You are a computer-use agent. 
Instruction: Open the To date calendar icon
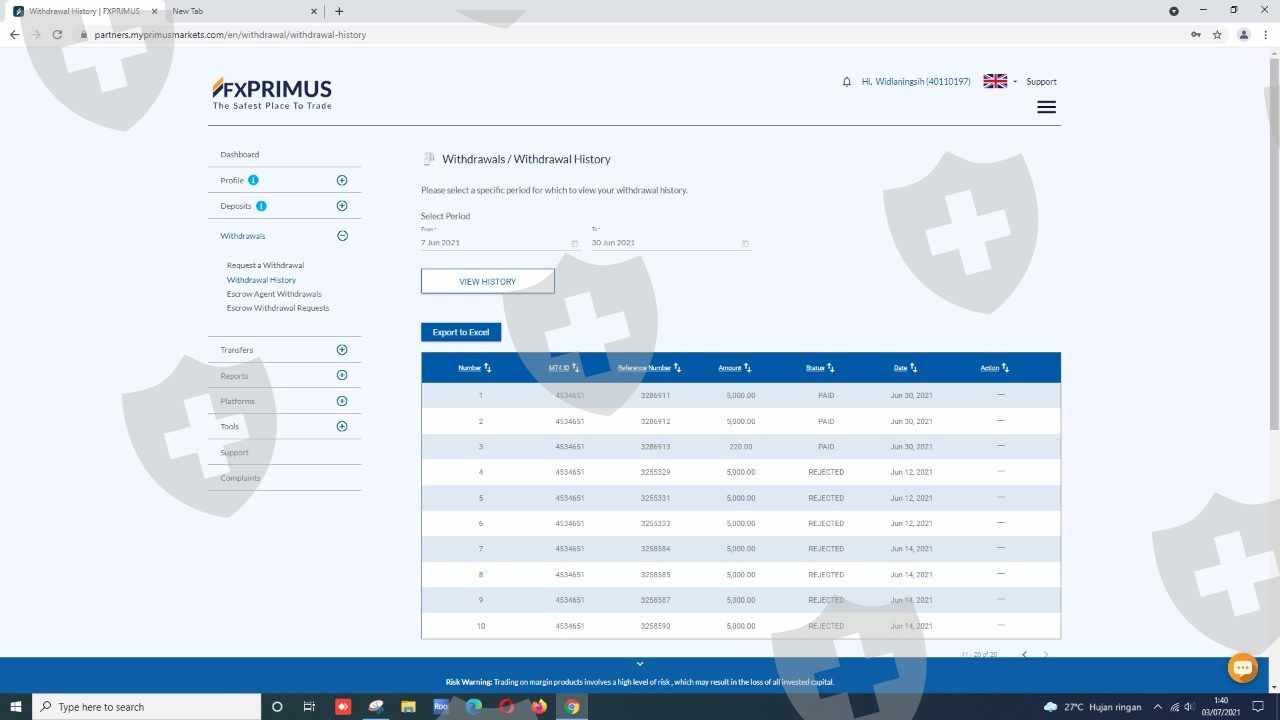coord(745,243)
